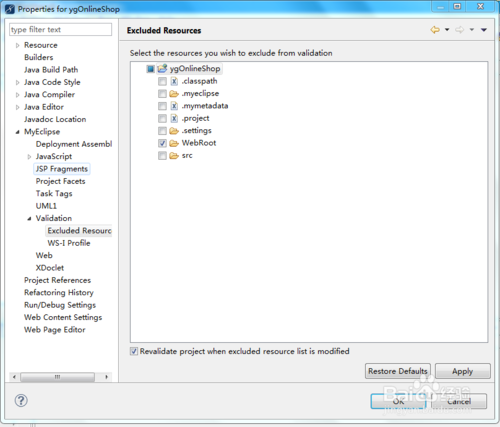Click the tree horizontal scrollbar thumb
Viewport: 500px width, 427px height.
[57, 377]
